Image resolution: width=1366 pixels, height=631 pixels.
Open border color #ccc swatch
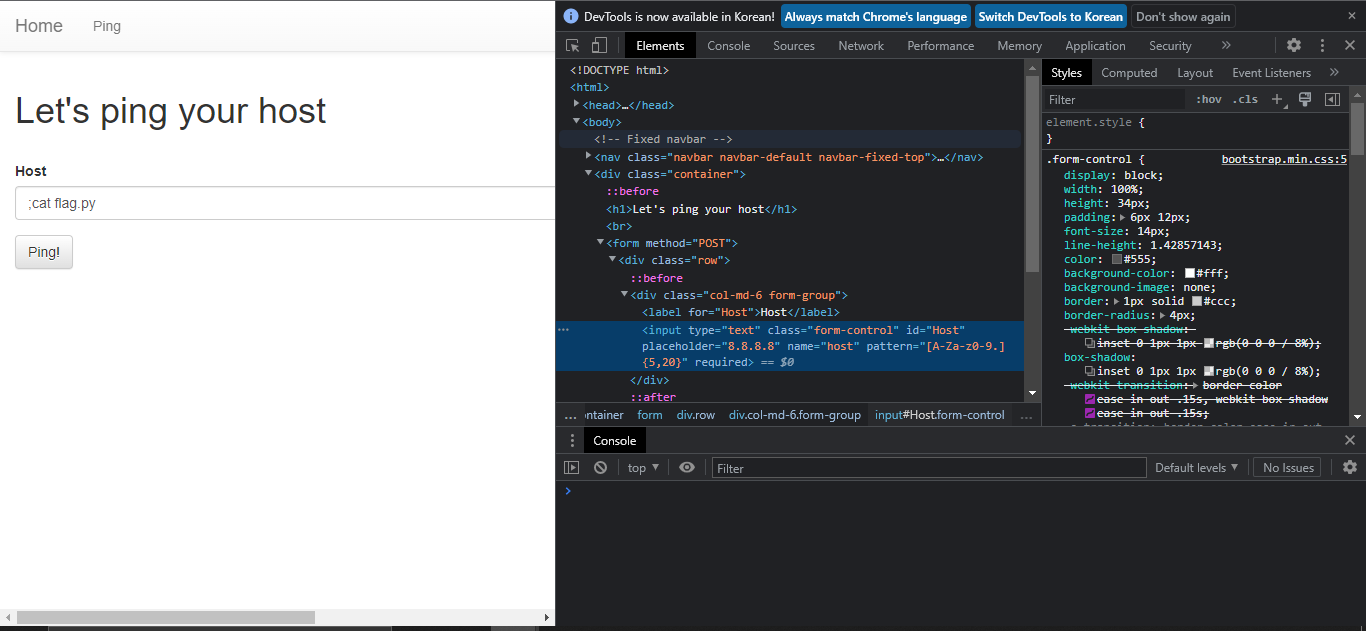(x=1197, y=301)
